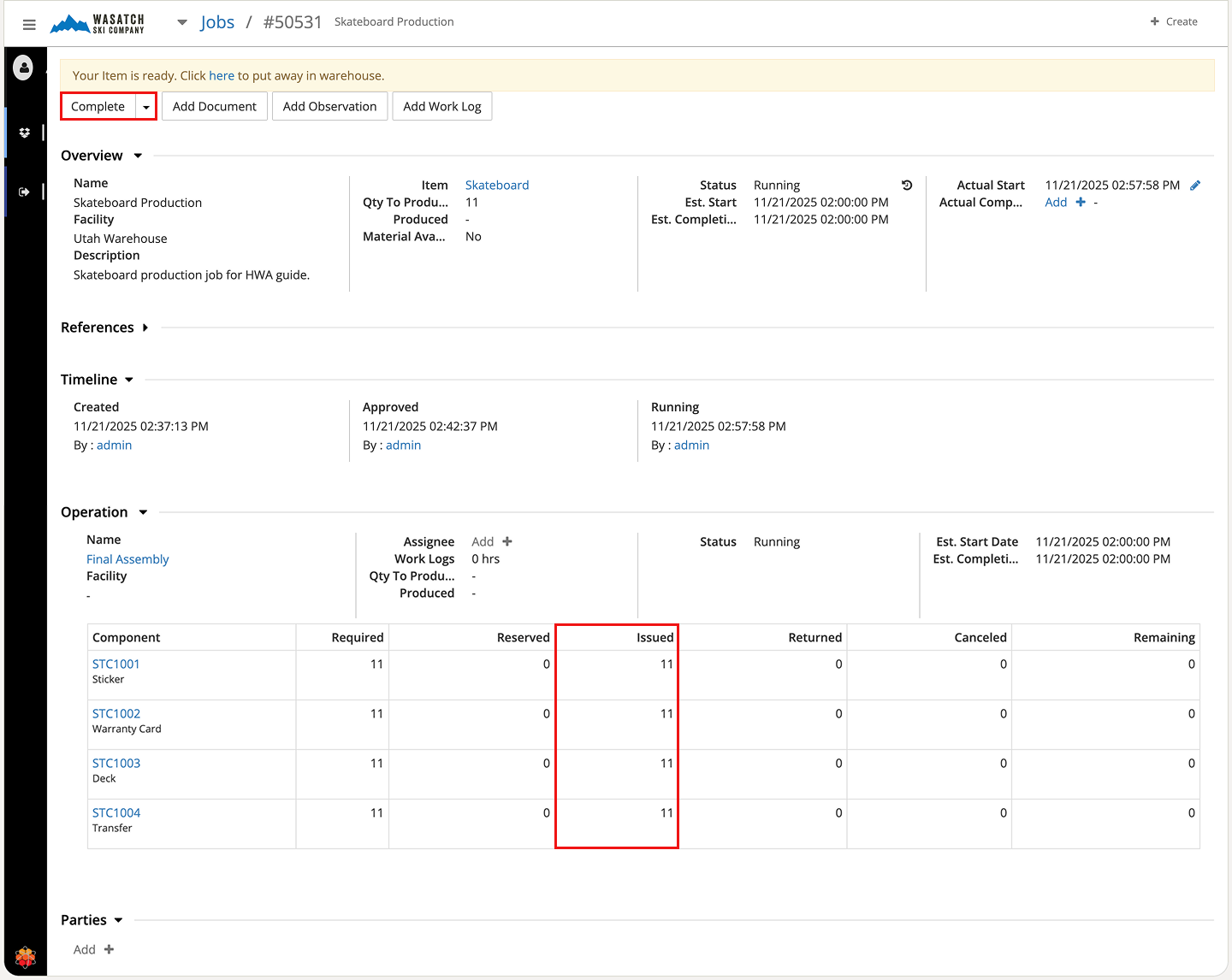Click the plus icon under Parties
1232x980 pixels.
click(109, 950)
